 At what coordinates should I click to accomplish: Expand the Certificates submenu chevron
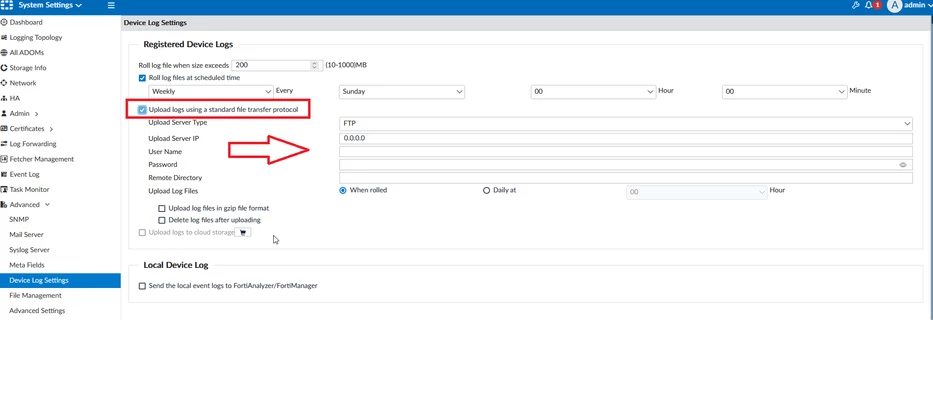(x=51, y=129)
